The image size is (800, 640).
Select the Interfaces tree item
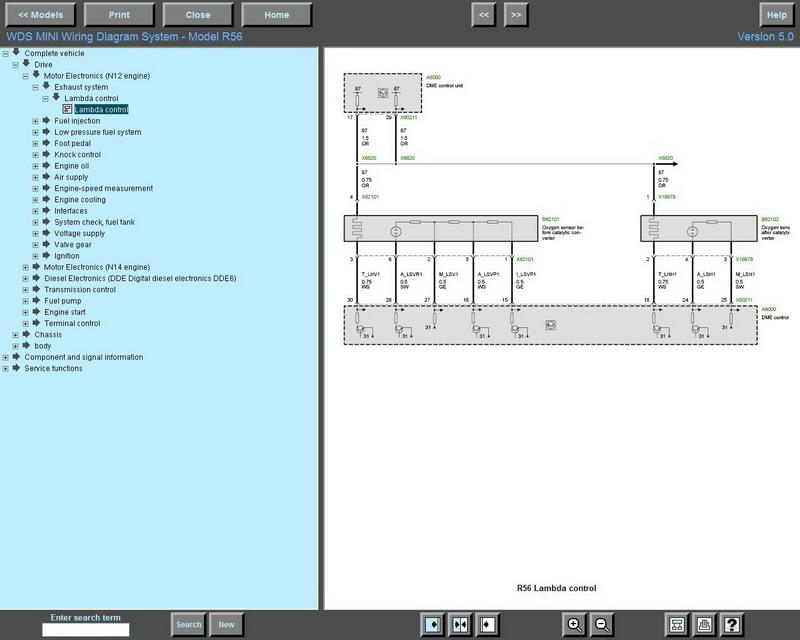[70, 211]
